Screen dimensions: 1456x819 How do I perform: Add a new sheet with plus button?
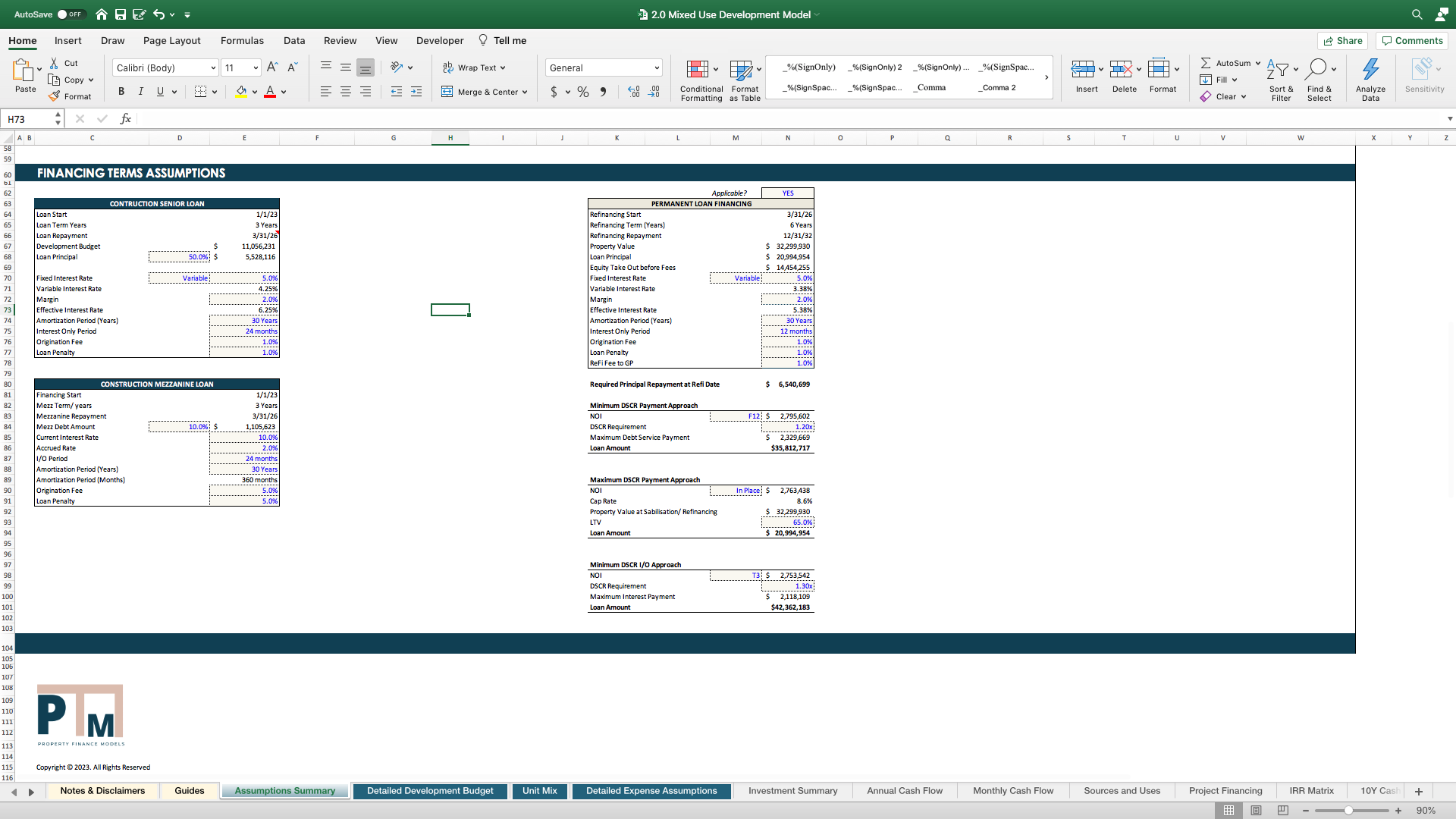(x=1419, y=791)
